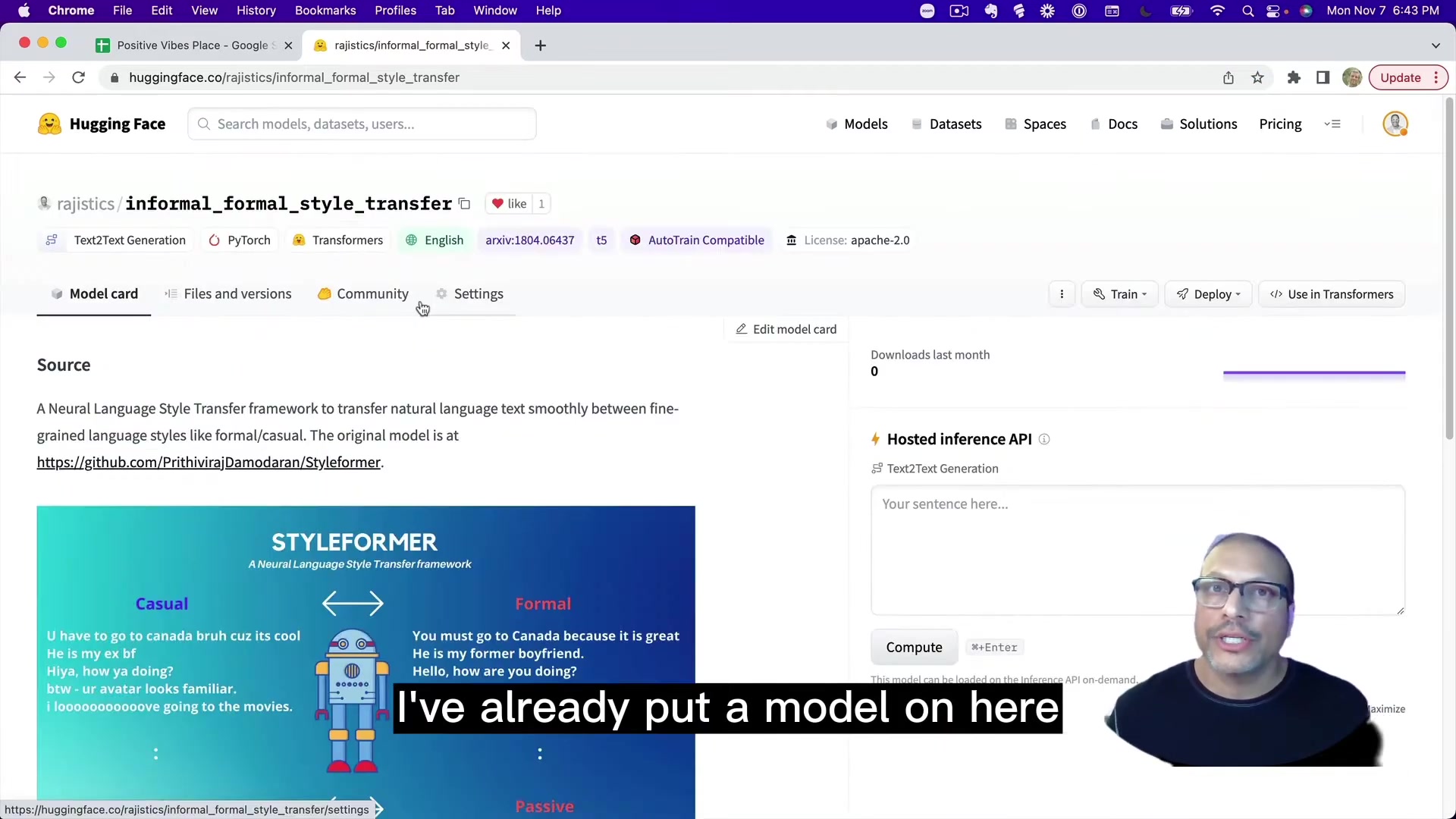Go back with the browser back arrow
Image resolution: width=1456 pixels, height=819 pixels.
(x=20, y=77)
